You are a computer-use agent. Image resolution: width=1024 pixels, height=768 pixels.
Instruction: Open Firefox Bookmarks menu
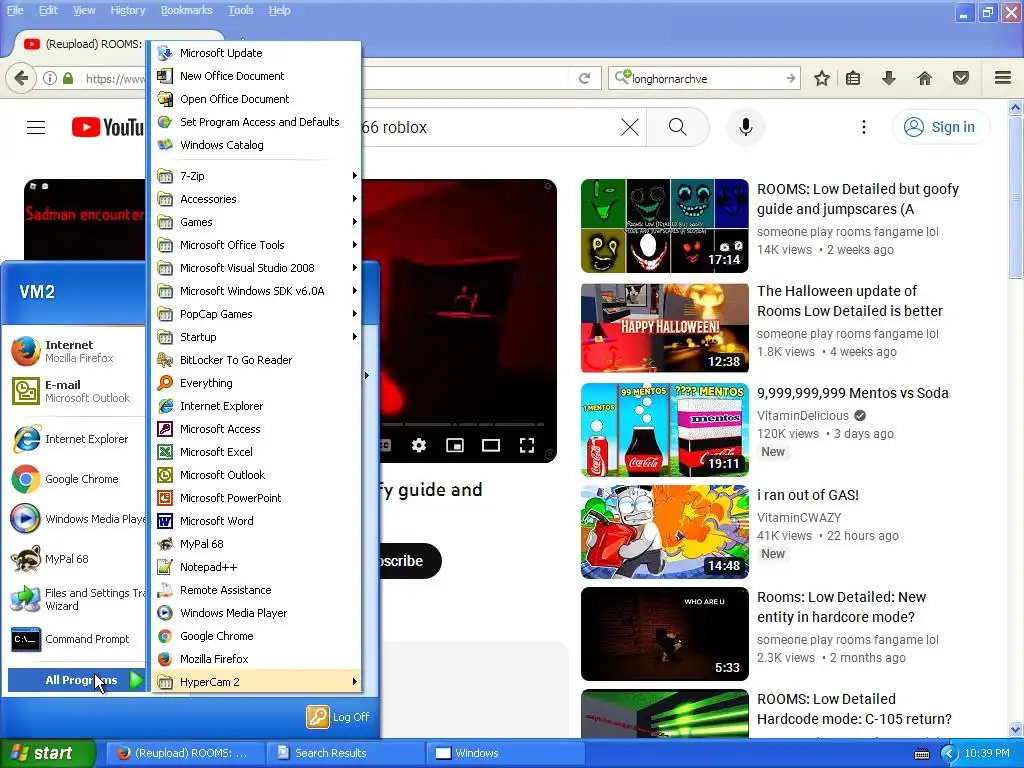(x=186, y=10)
